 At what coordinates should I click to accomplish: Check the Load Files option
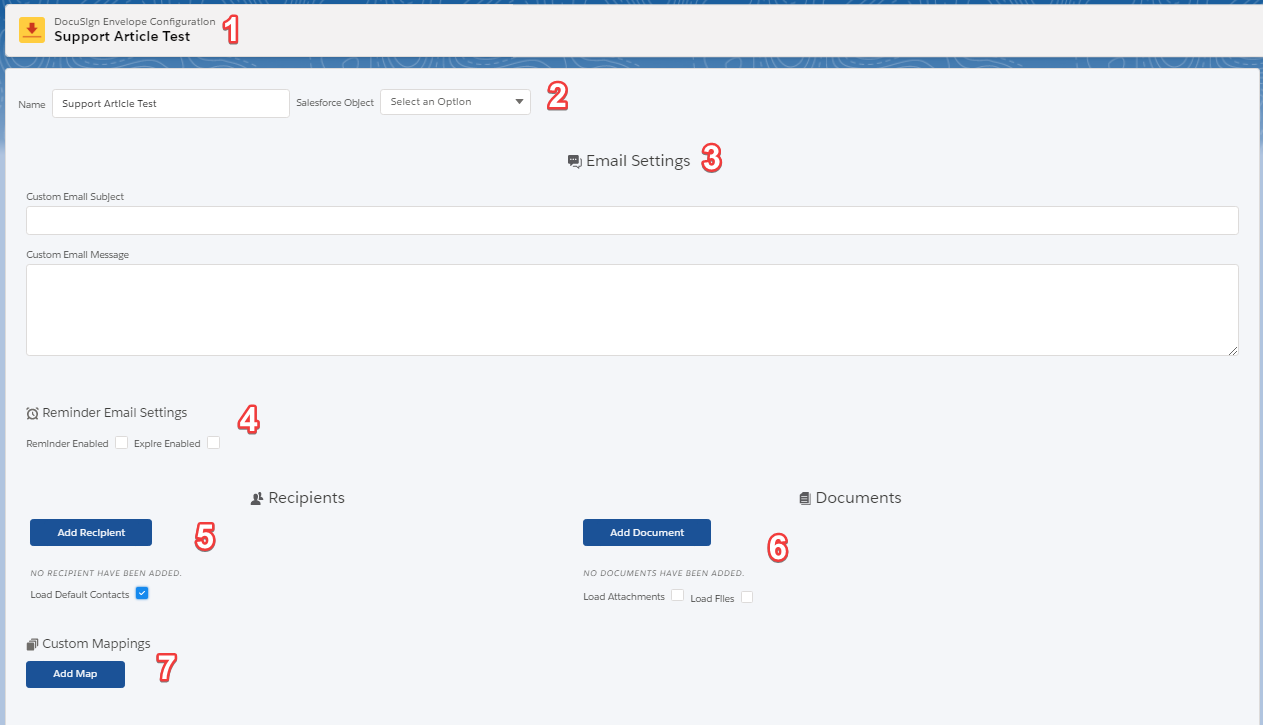click(x=746, y=596)
